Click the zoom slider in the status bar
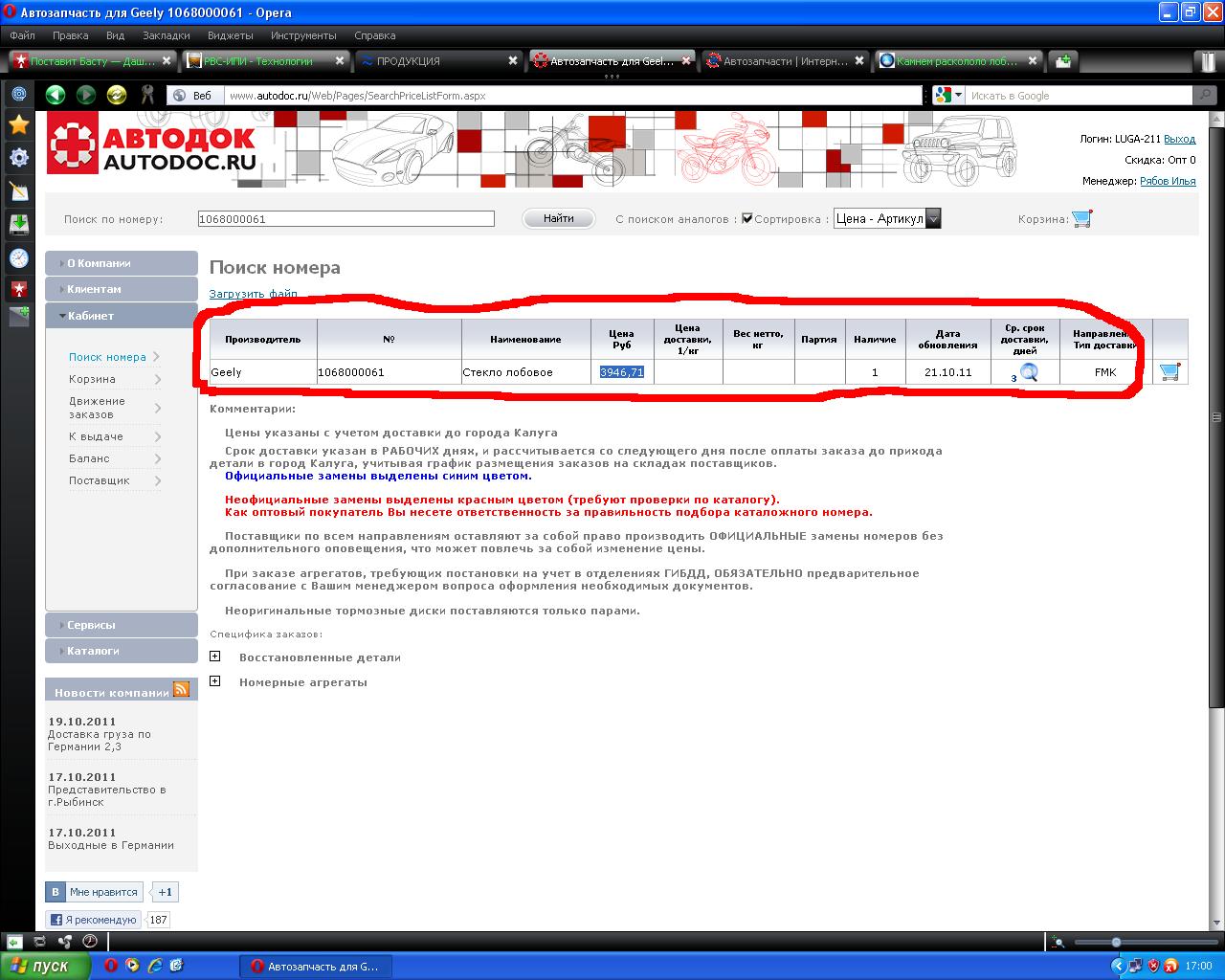The height and width of the screenshot is (980, 1225). pos(1115,943)
